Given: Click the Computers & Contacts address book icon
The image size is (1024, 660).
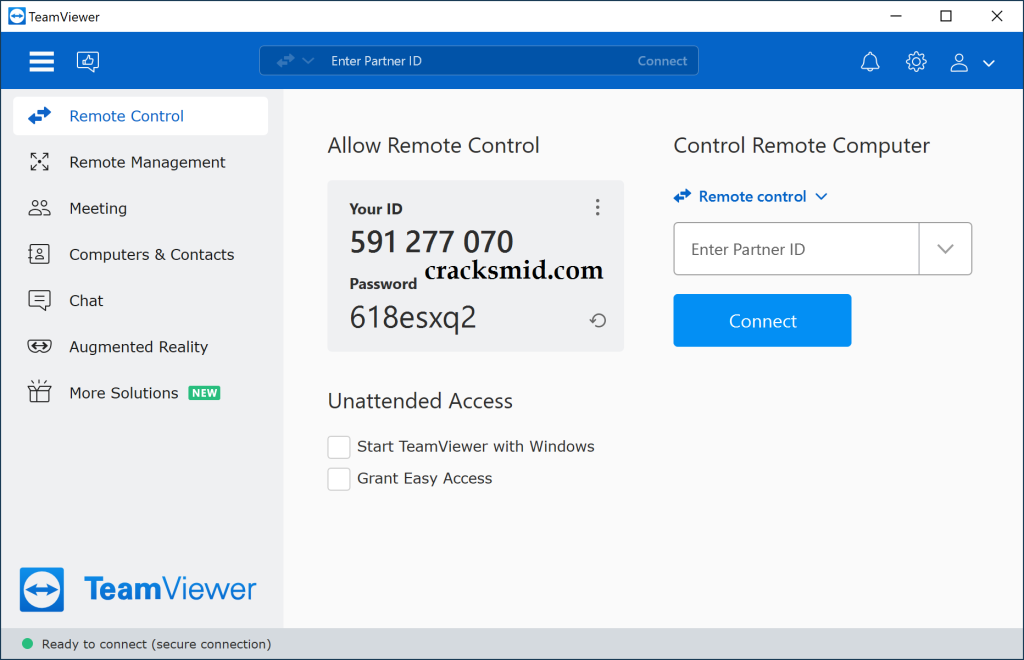Looking at the screenshot, I should coord(39,254).
